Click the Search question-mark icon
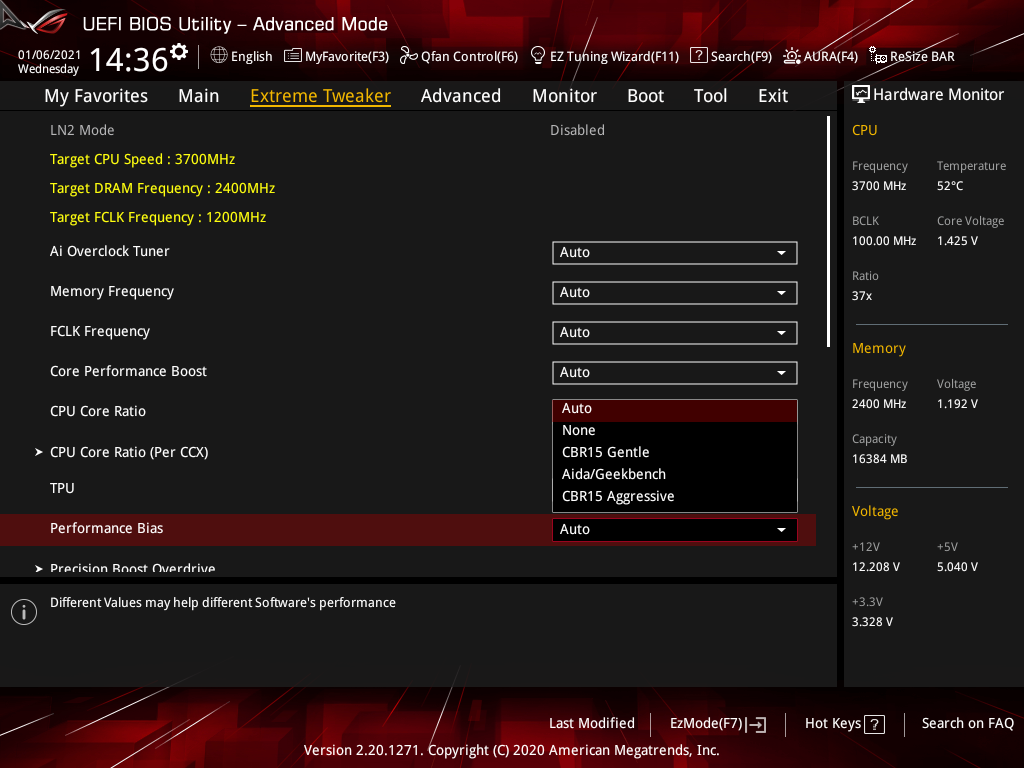 point(698,56)
